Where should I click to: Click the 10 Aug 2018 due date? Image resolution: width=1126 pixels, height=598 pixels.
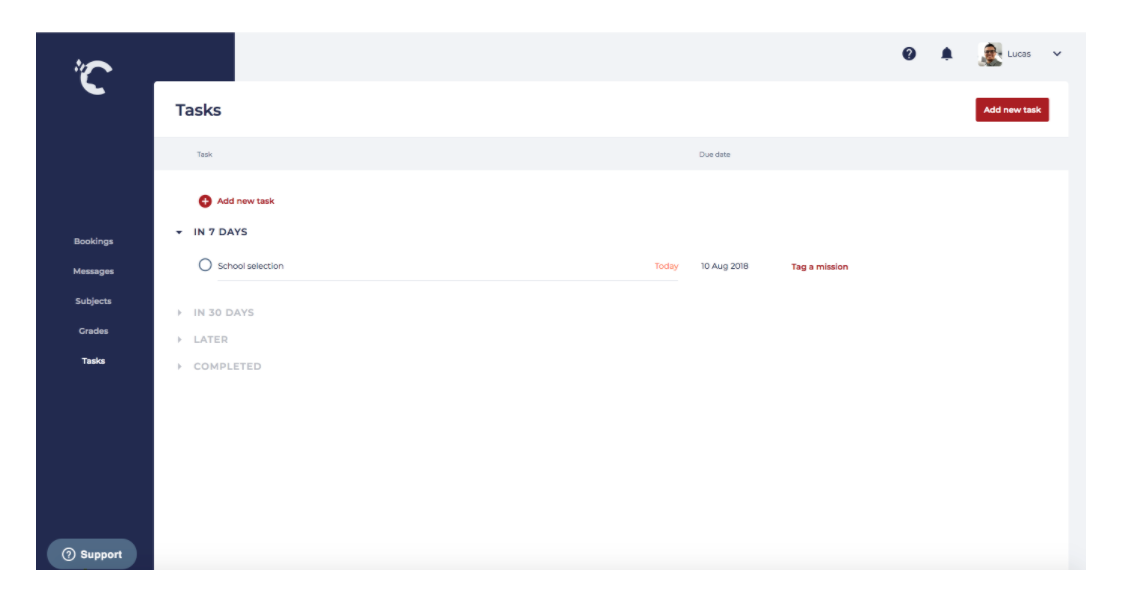[x=724, y=267]
